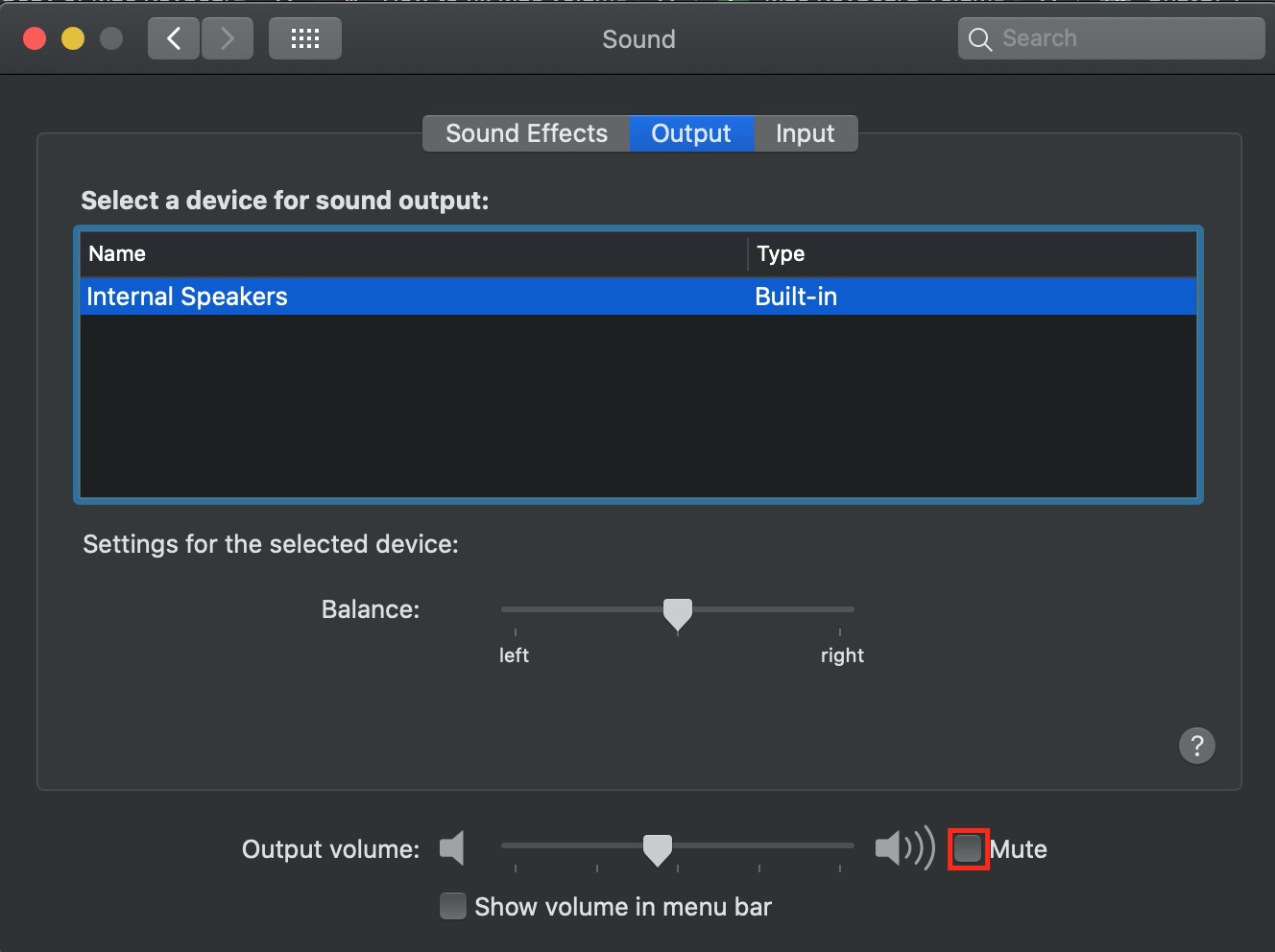Click the Name column header
1275x952 pixels.
[x=413, y=254]
